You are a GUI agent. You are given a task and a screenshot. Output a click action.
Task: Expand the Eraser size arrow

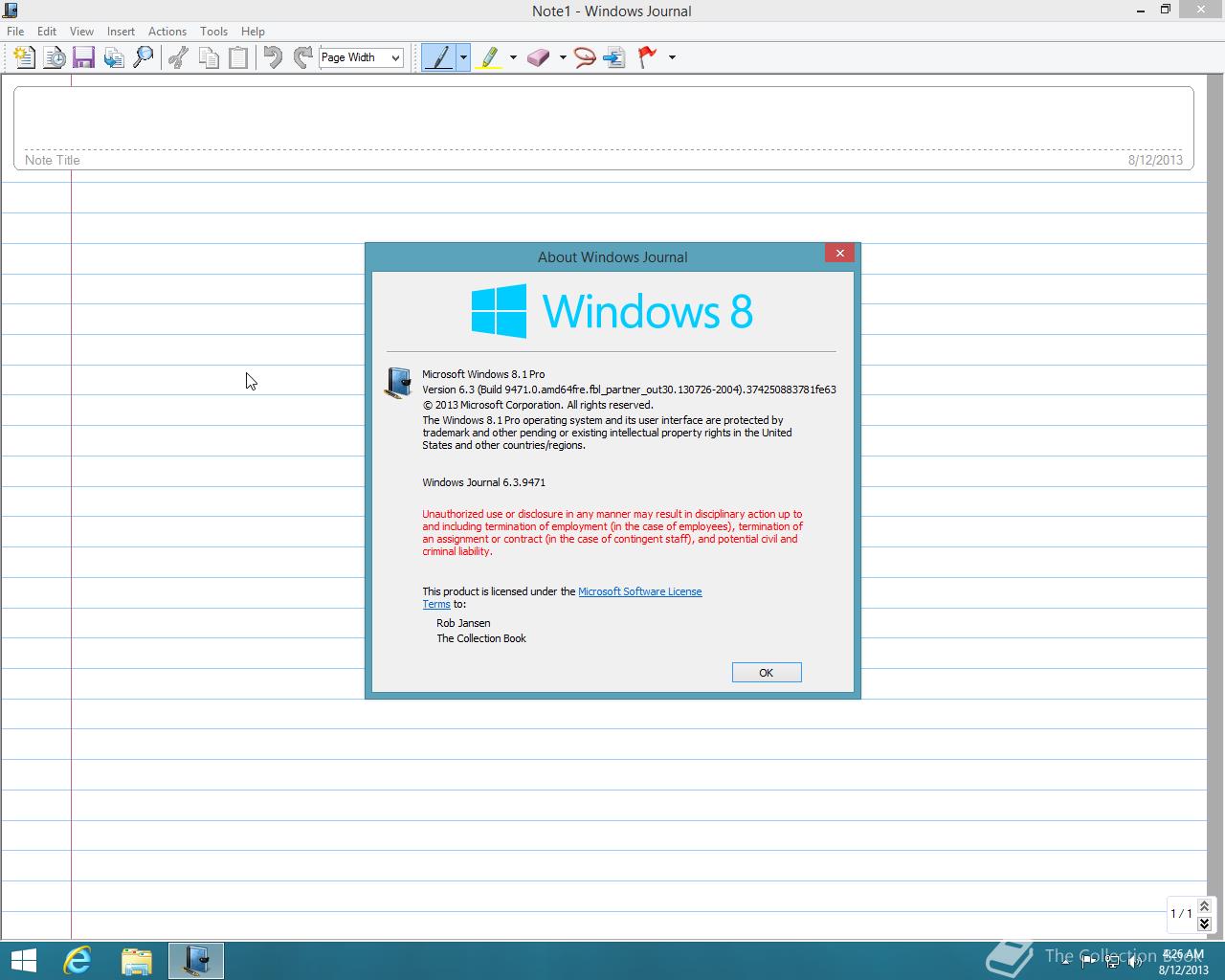coord(563,57)
